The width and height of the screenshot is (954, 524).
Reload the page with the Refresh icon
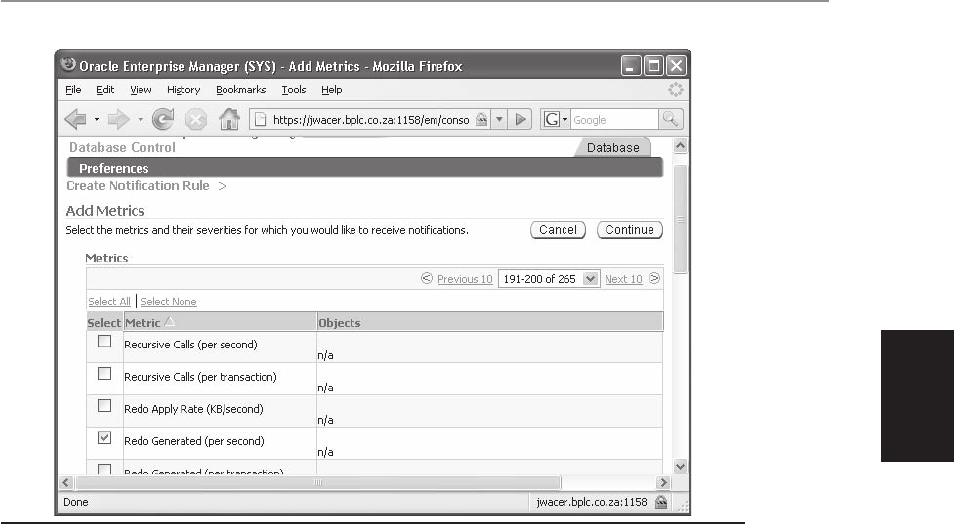pos(163,119)
